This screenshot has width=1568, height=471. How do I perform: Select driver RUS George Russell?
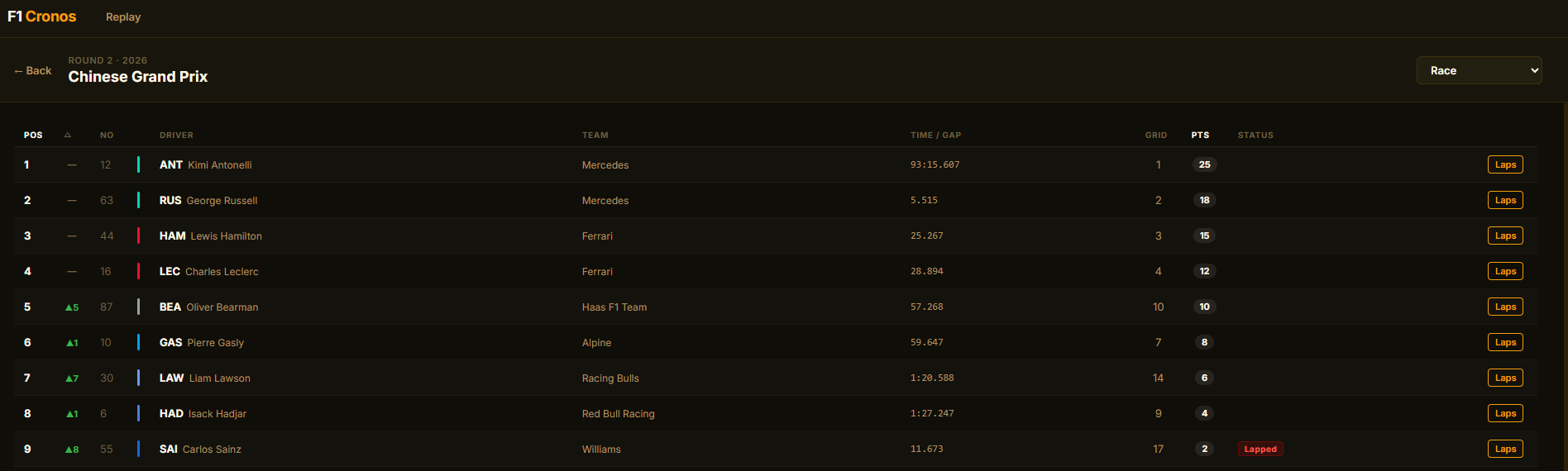click(208, 201)
